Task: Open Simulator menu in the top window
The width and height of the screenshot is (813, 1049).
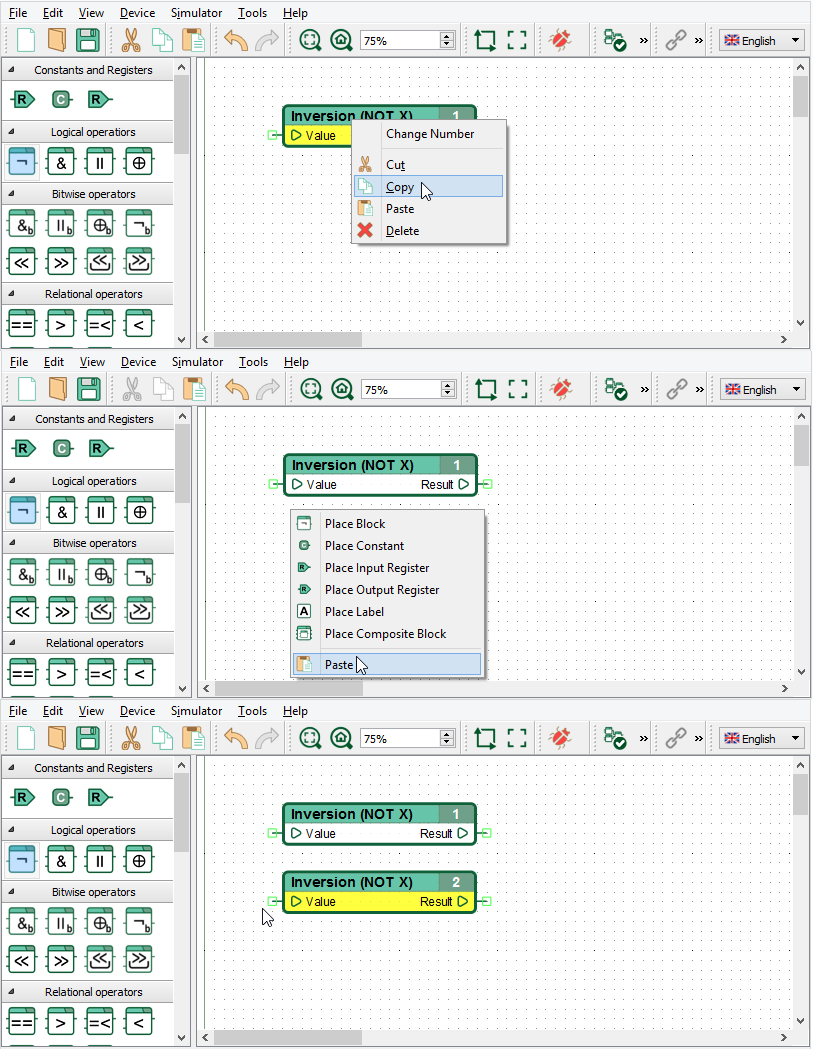Action: click(x=196, y=13)
